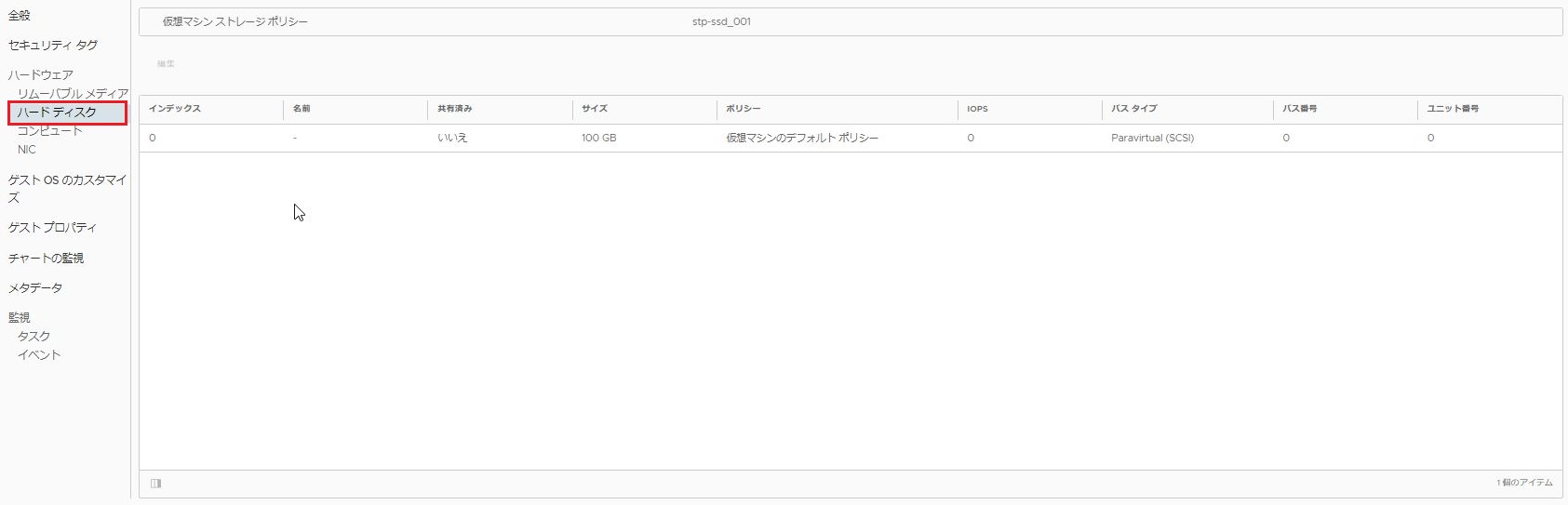The height and width of the screenshot is (505, 1568).
Task: Open the column picker icon below table
Action: click(x=155, y=483)
